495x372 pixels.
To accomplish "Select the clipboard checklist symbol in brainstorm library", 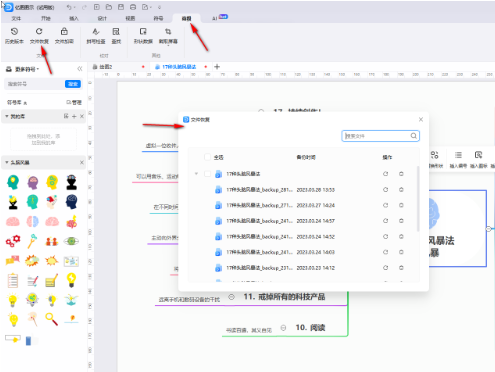I will click(x=13, y=280).
